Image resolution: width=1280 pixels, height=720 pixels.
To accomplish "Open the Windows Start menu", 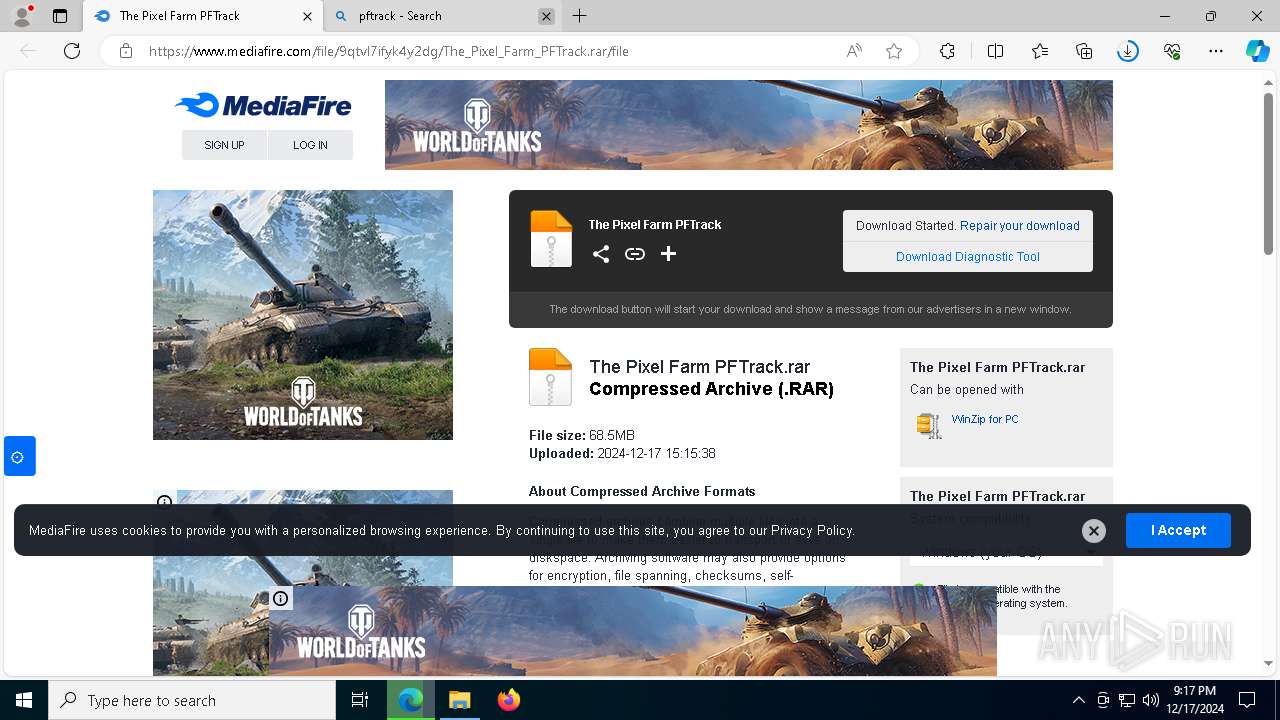I will 24,700.
